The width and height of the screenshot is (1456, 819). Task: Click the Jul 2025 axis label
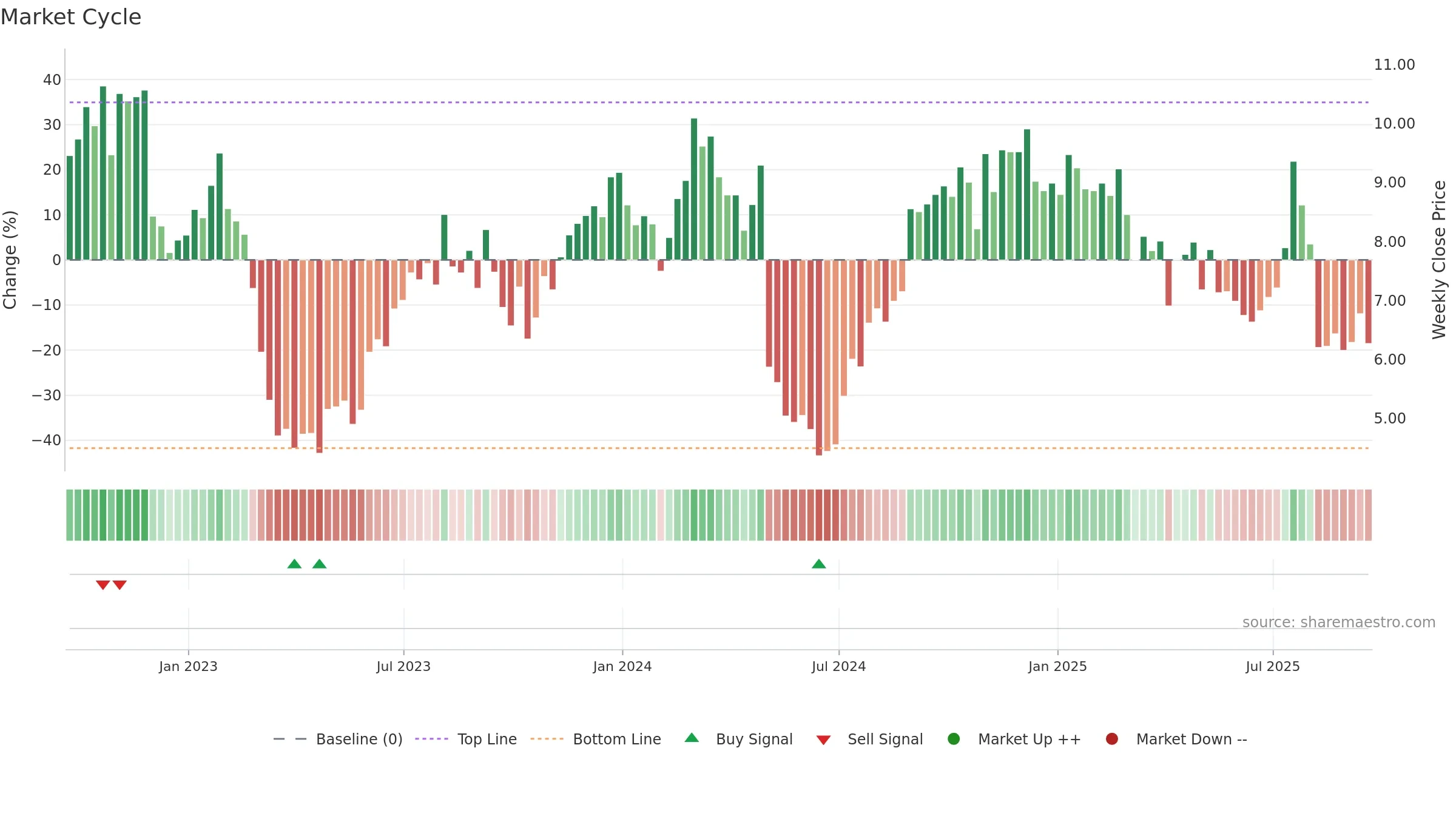pos(1273,666)
